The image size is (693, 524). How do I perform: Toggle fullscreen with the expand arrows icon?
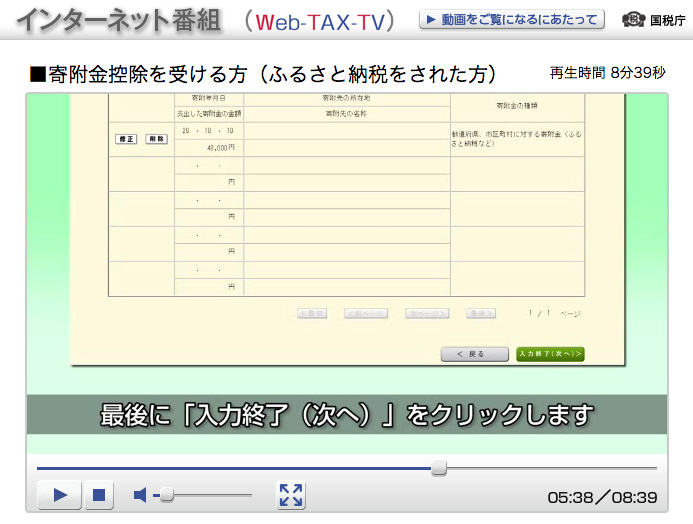(x=291, y=495)
